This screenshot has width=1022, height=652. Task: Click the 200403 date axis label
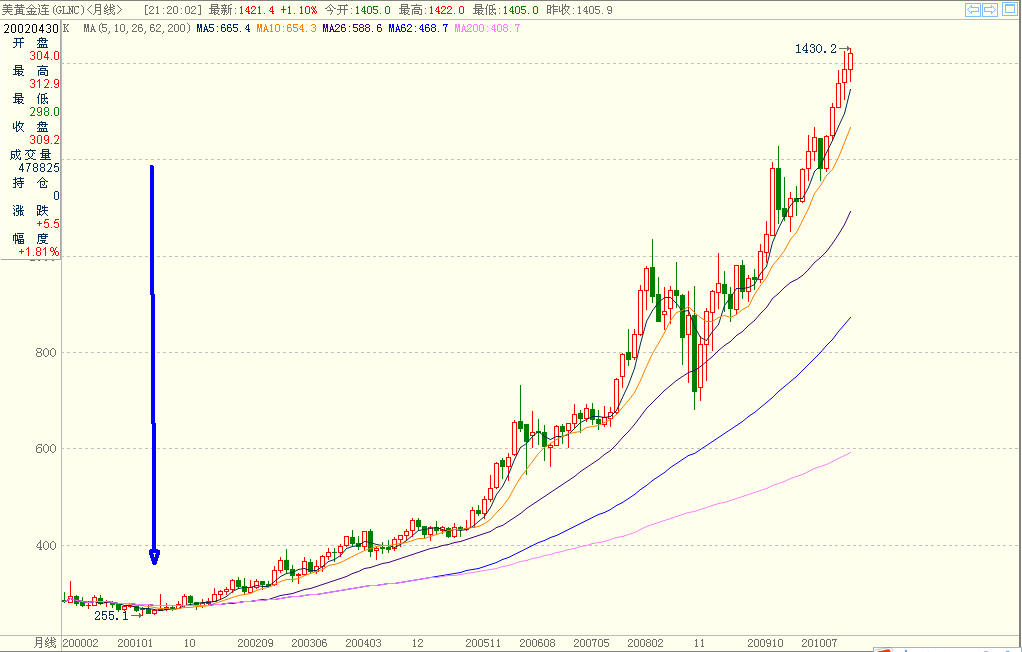pyautogui.click(x=364, y=644)
